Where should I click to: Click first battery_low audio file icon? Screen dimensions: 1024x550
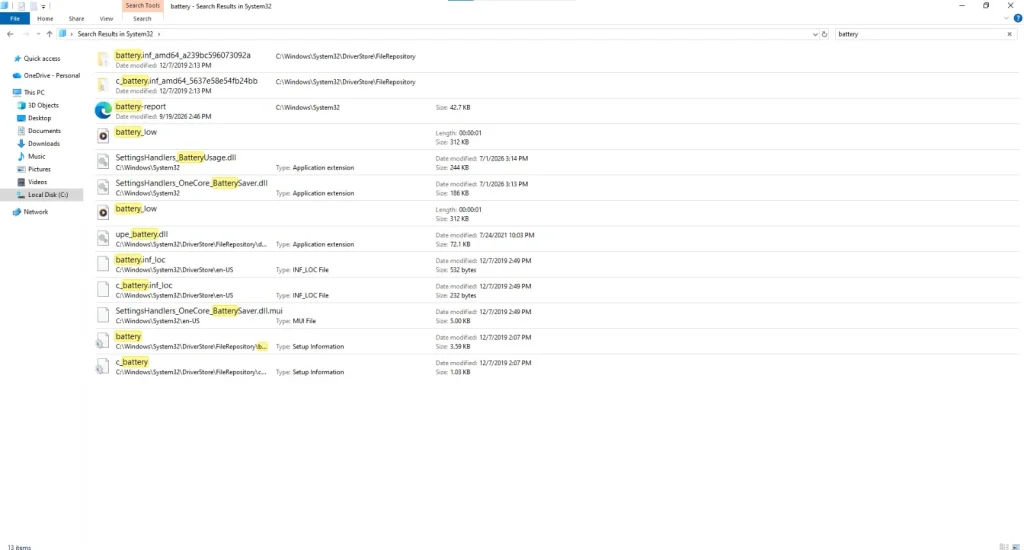coord(103,136)
